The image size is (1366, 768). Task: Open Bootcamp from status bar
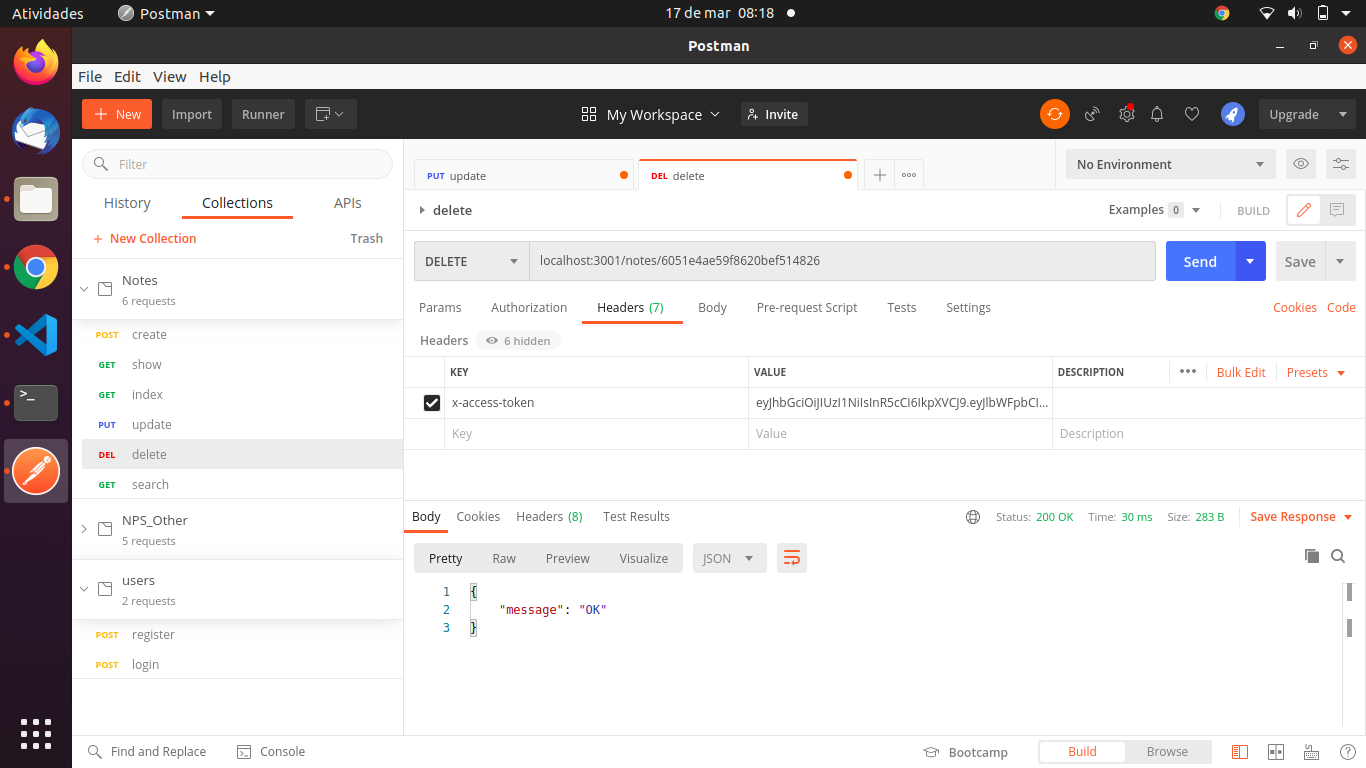(x=965, y=752)
